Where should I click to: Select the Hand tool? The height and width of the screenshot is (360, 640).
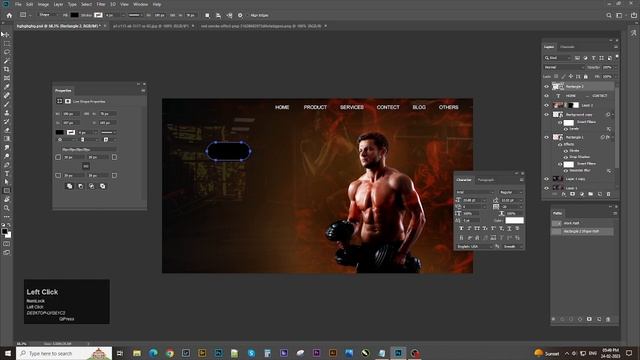click(x=7, y=199)
